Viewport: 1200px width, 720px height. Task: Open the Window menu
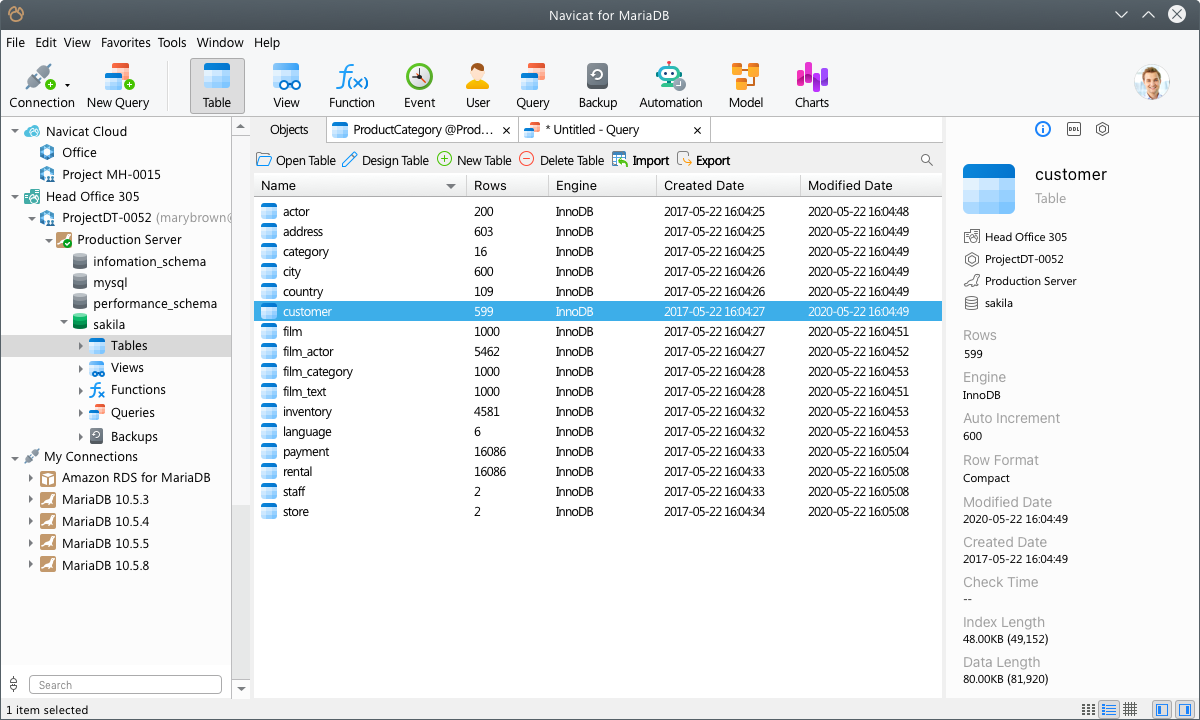(220, 43)
